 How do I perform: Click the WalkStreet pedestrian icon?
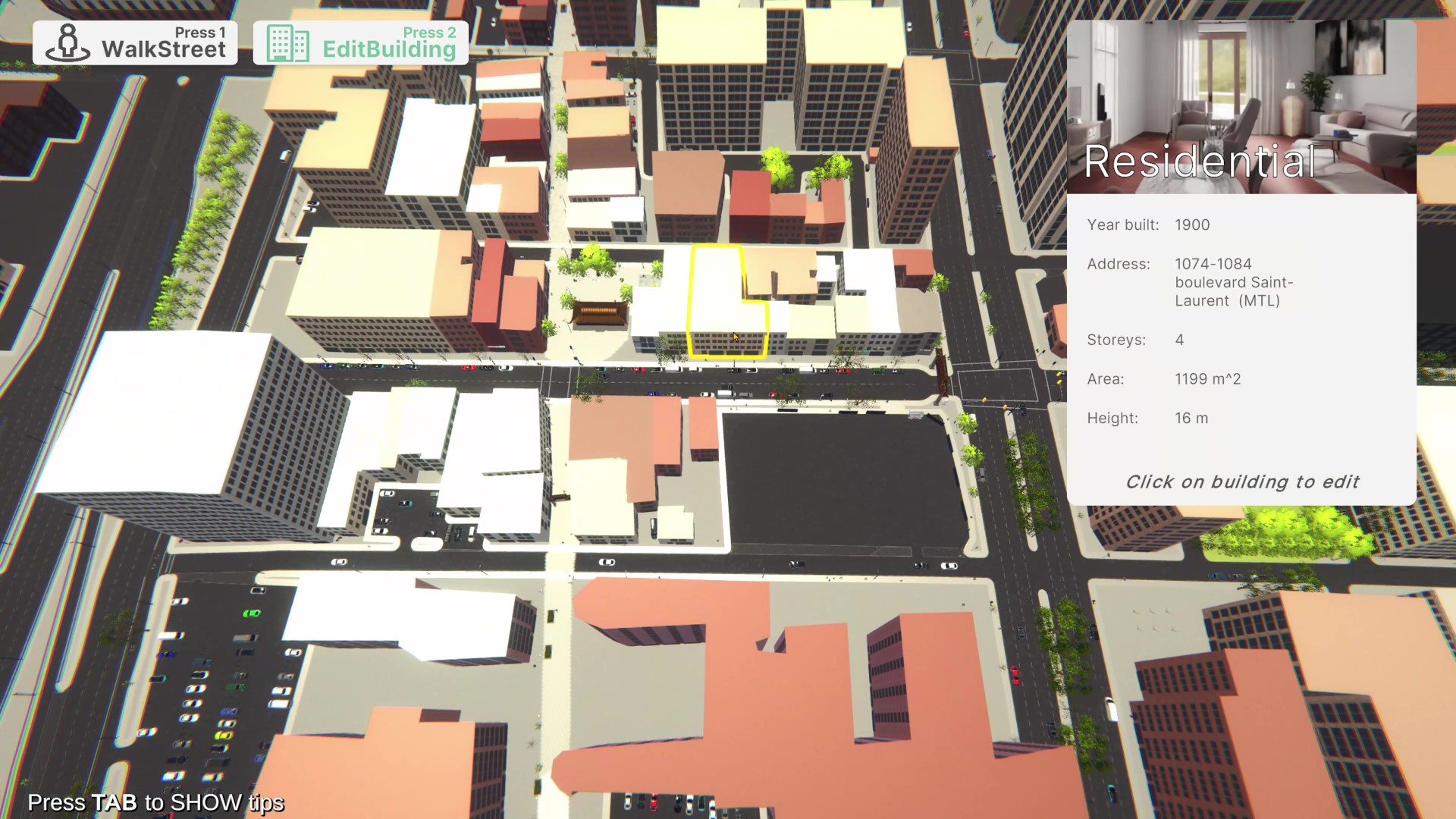pyautogui.click(x=67, y=42)
